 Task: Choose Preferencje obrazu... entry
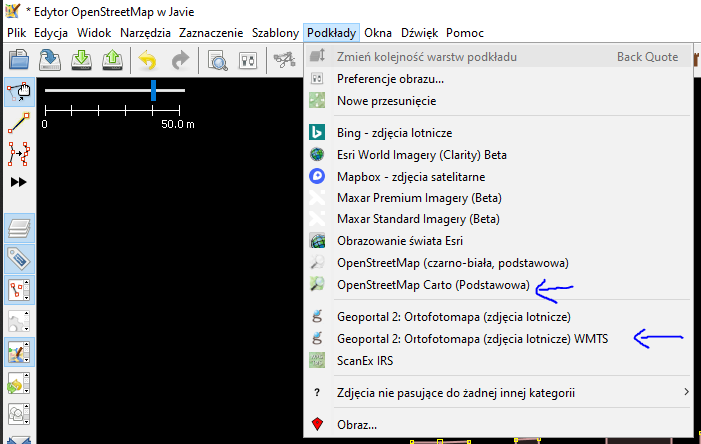(x=498, y=79)
